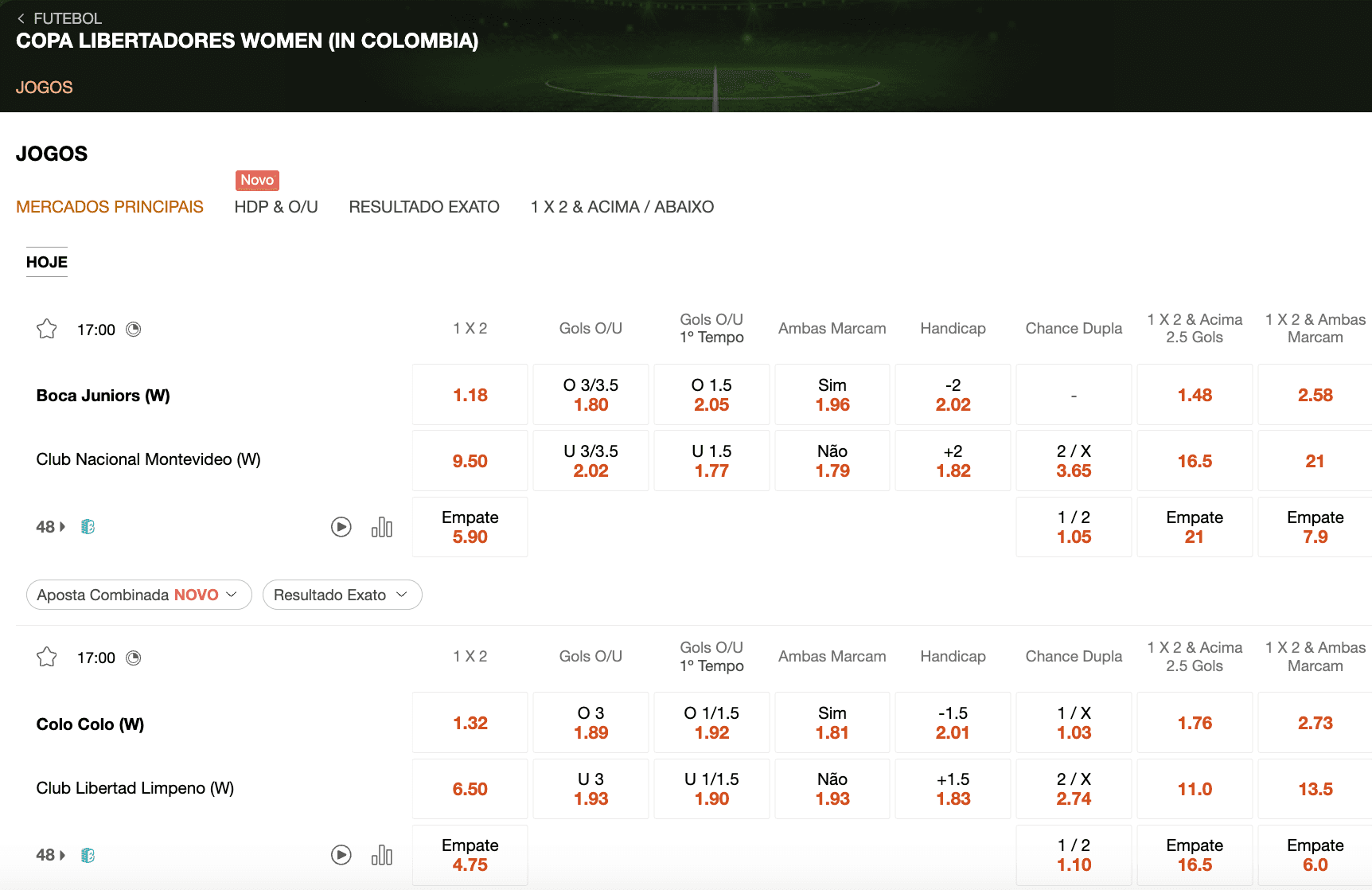Bet on Boca Juniors win at 1.18
The height and width of the screenshot is (890, 1372).
point(470,395)
